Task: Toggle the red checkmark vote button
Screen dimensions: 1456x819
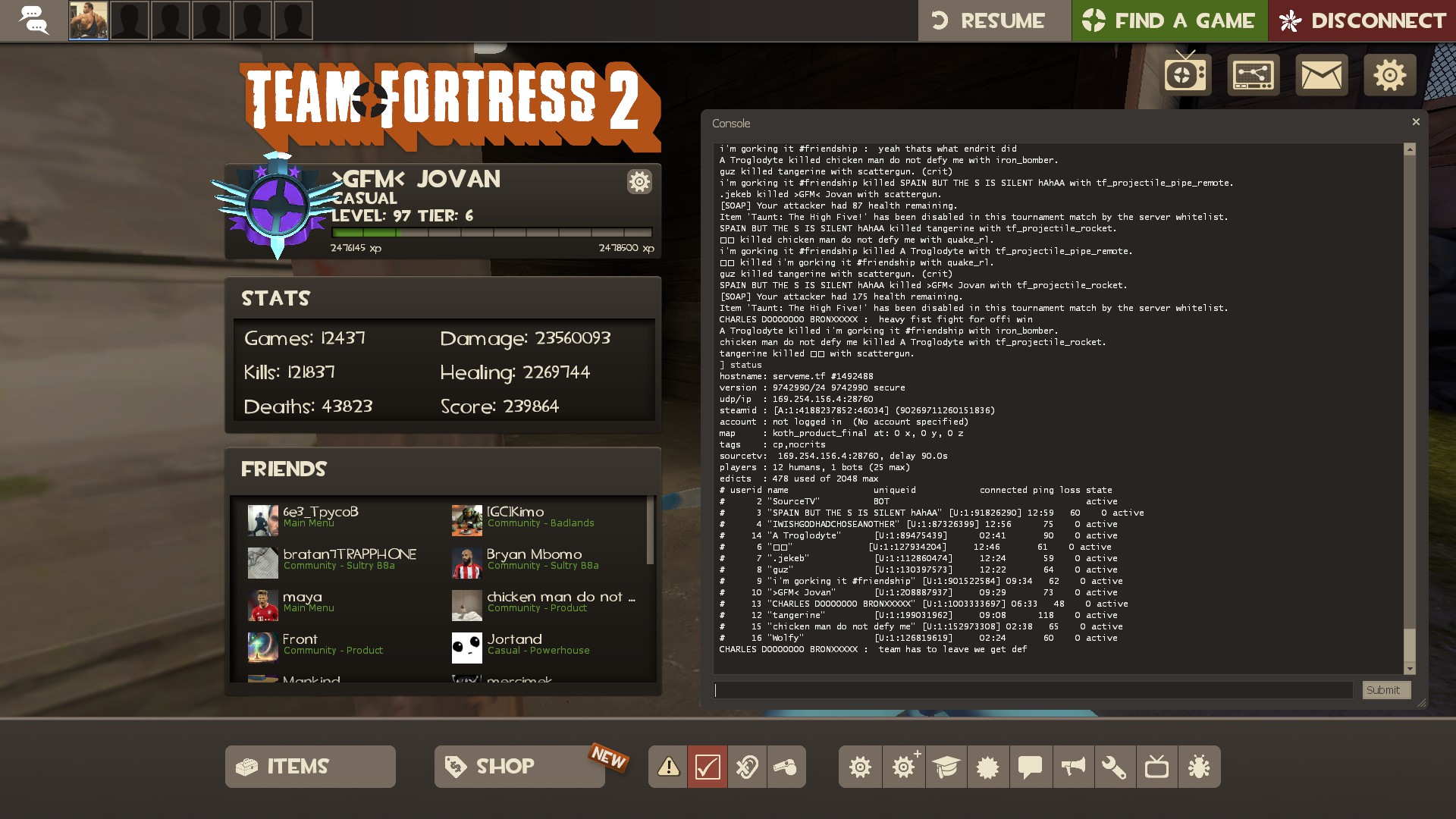Action: point(707,767)
